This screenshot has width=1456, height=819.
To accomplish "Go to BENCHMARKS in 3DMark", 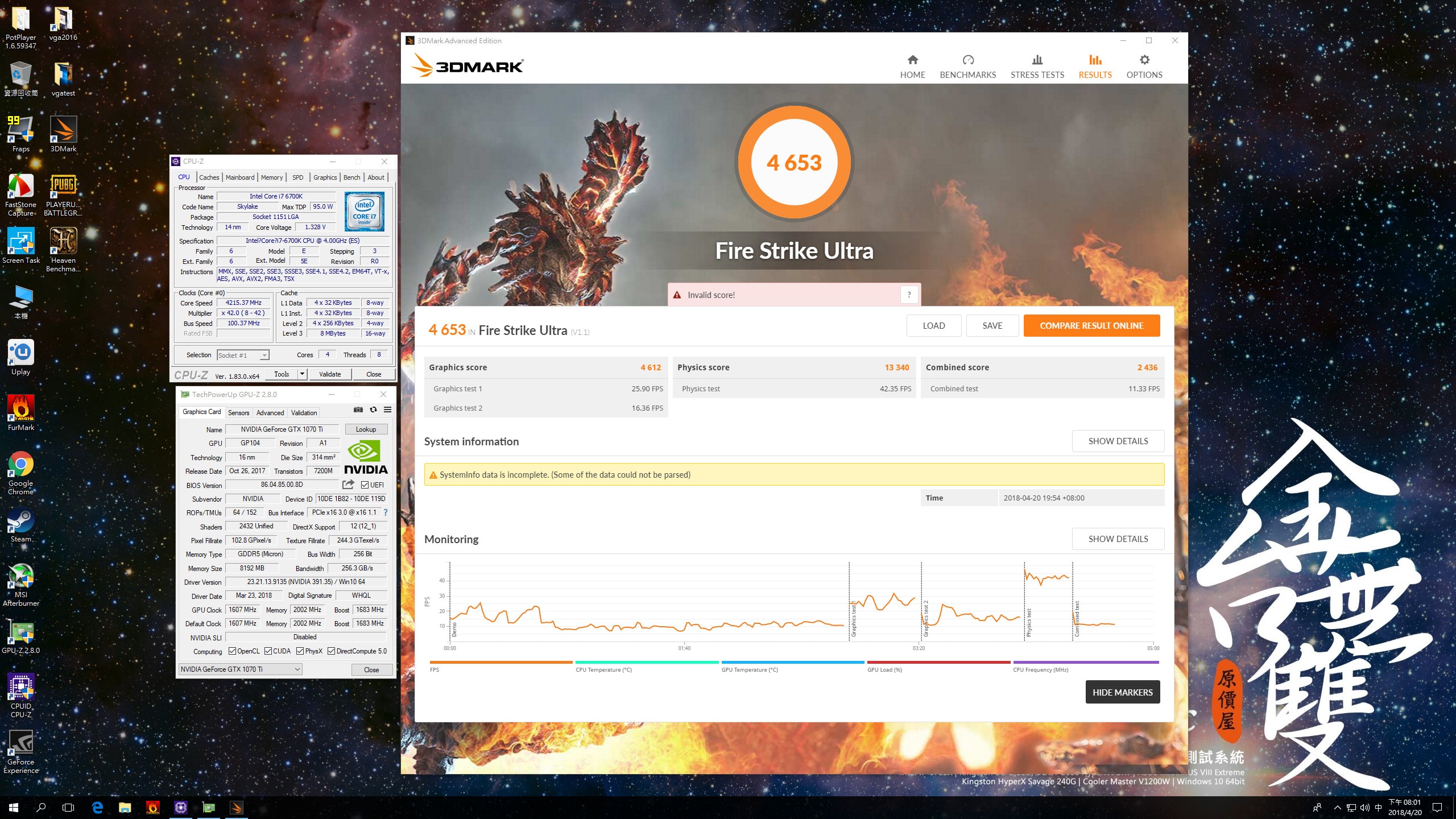I will tap(967, 67).
